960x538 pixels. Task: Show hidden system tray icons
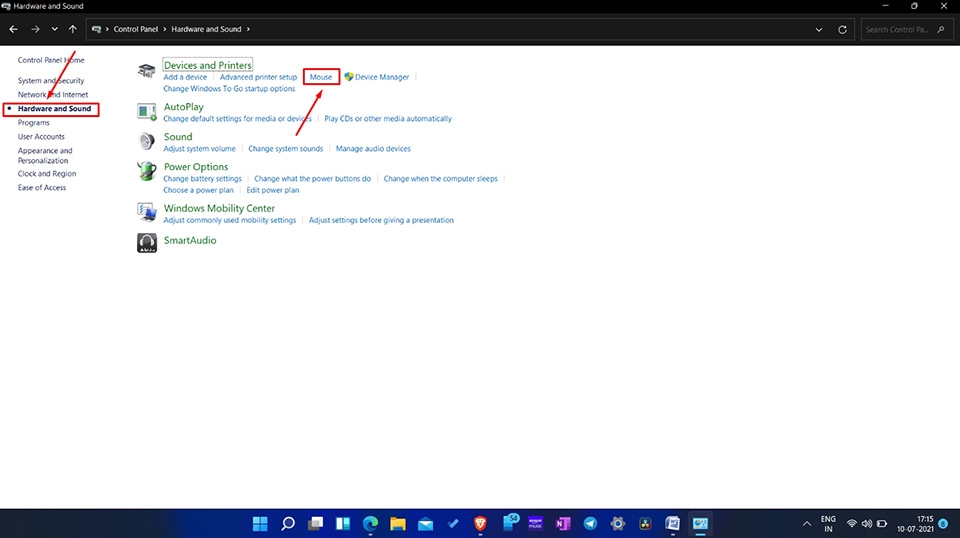[x=806, y=523]
